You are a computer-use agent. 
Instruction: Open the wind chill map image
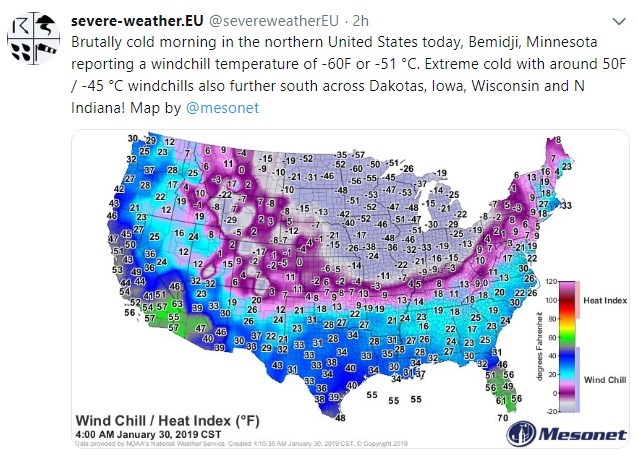click(x=350, y=289)
